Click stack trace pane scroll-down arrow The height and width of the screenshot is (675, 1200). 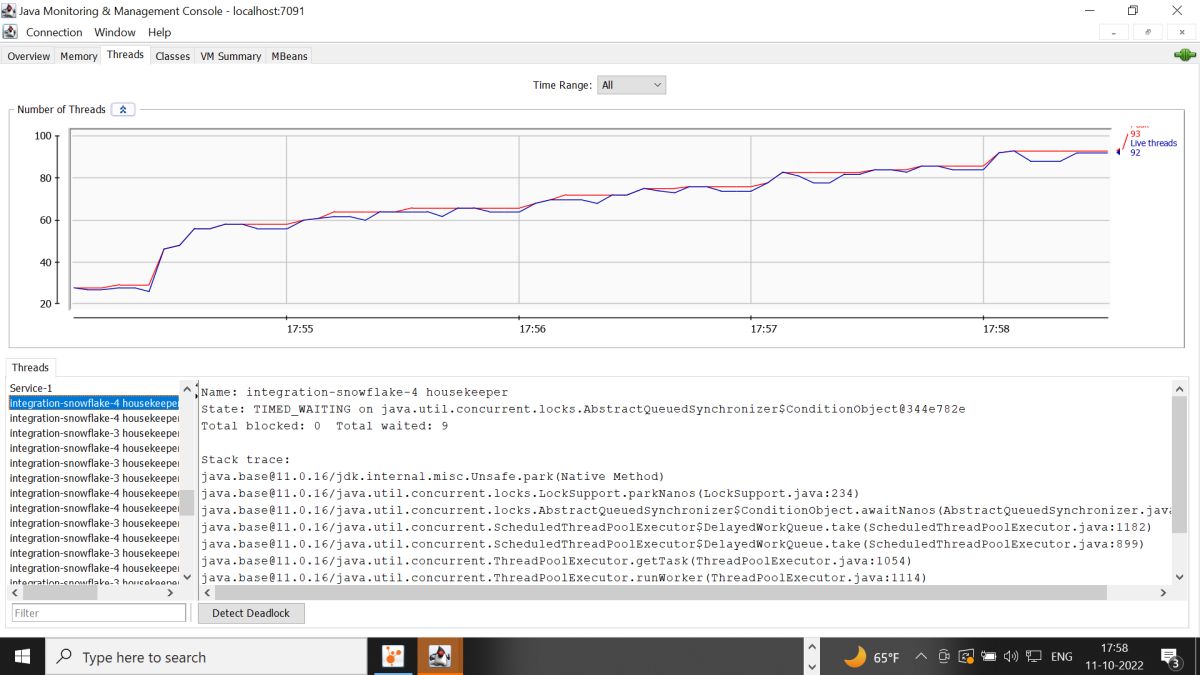[x=1179, y=577]
